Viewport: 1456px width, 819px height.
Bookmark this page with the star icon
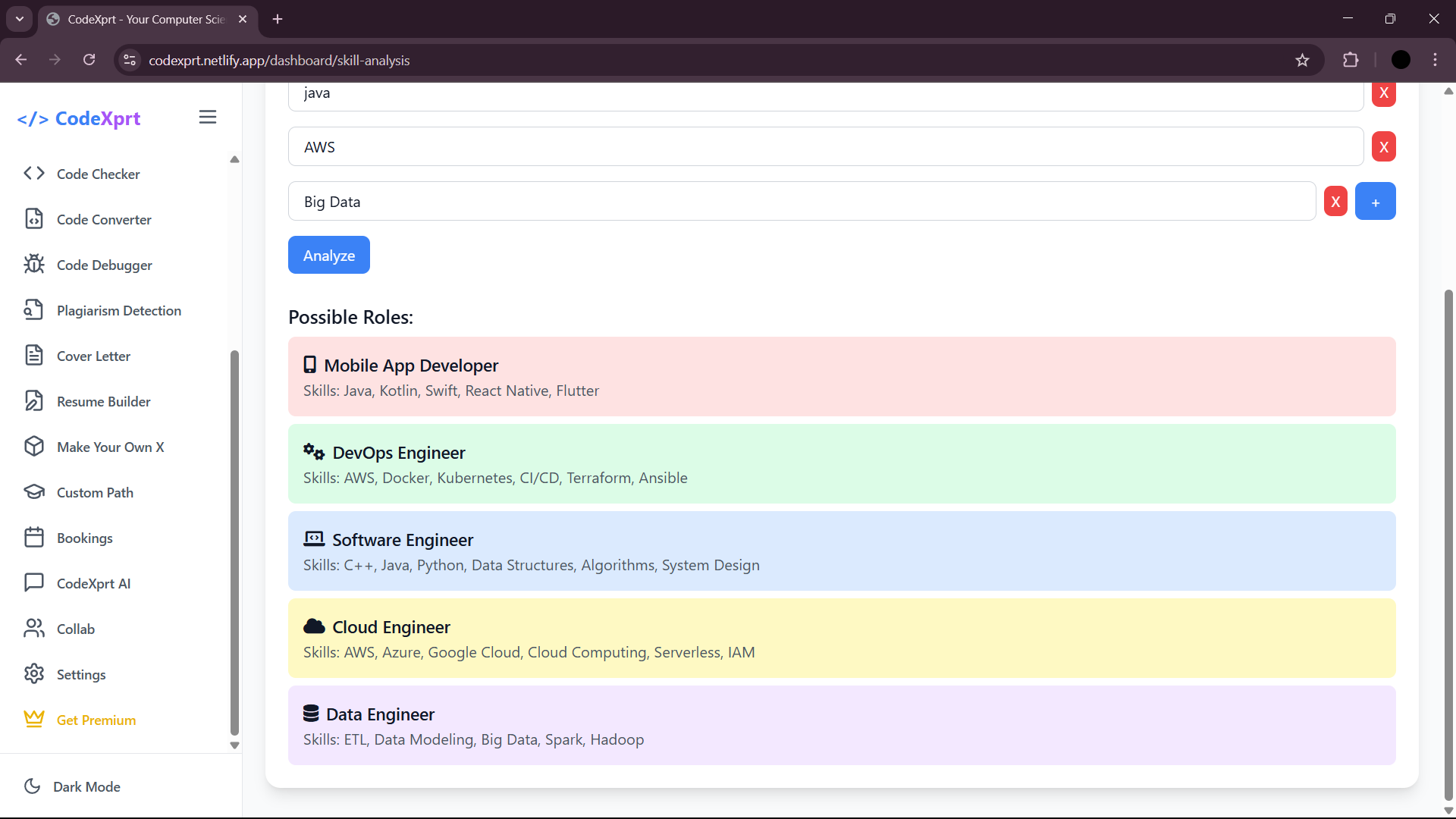1302,61
